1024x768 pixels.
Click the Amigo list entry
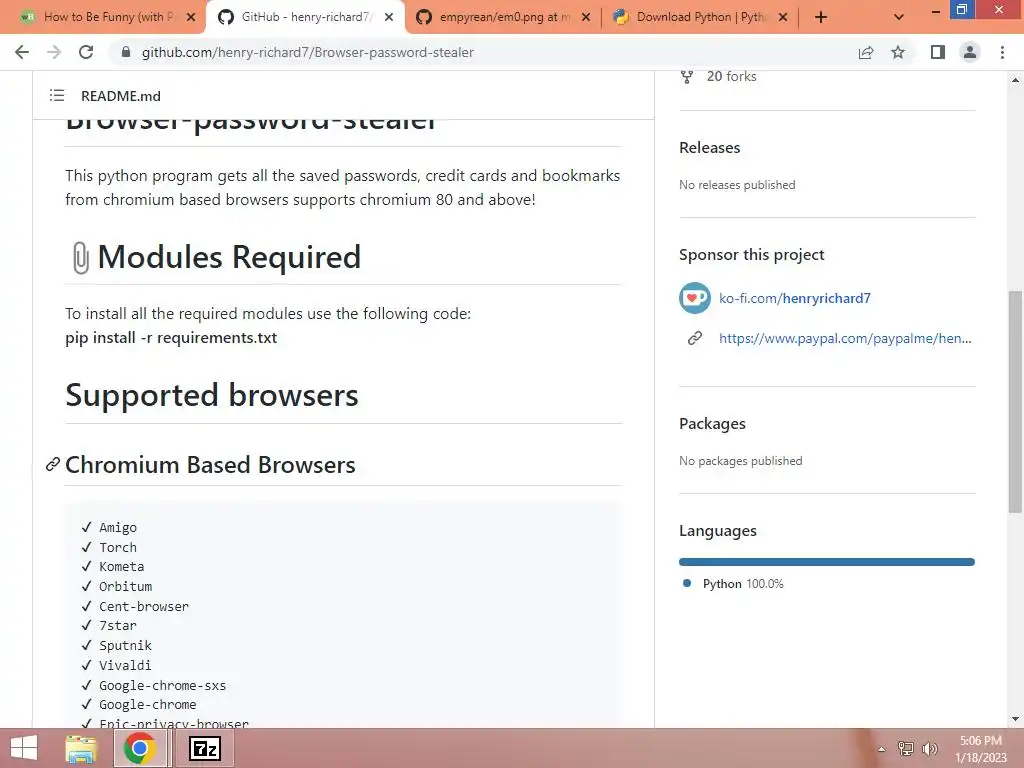pyautogui.click(x=118, y=528)
